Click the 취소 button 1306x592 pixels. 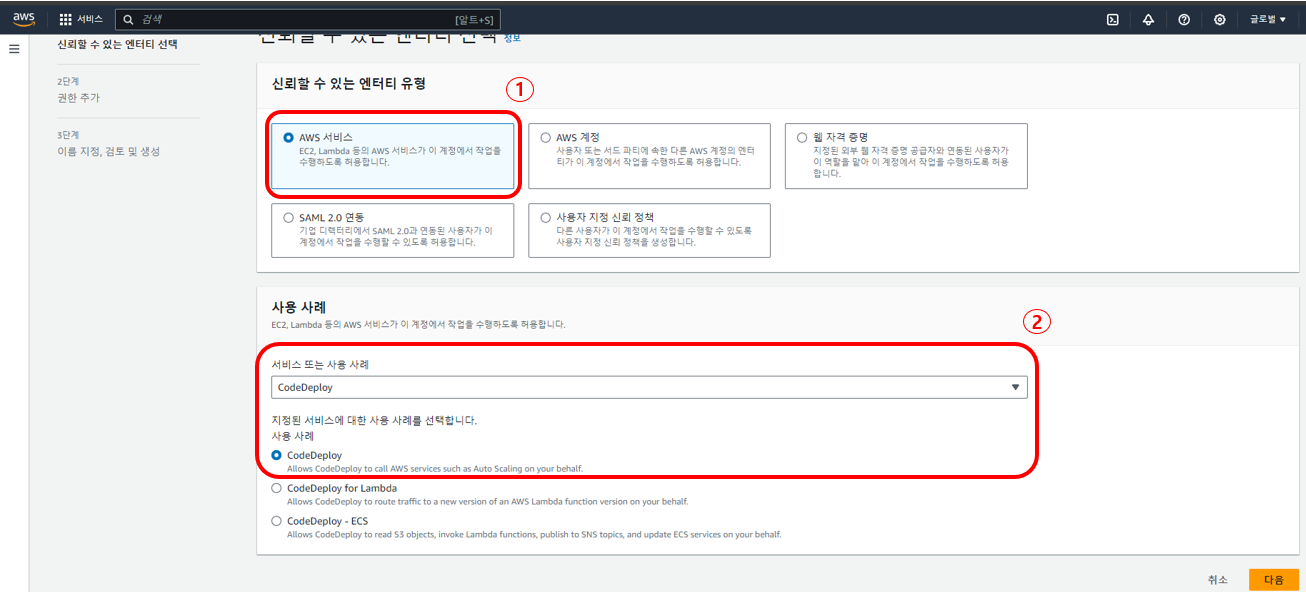[x=1217, y=580]
